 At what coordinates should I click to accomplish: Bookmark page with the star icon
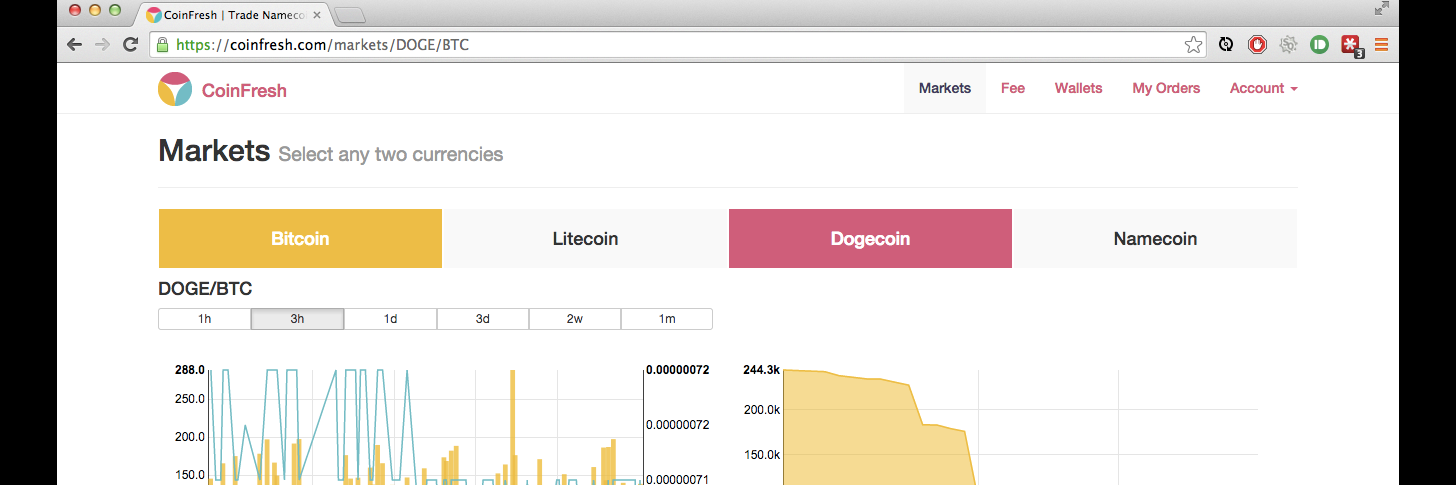coord(1193,44)
